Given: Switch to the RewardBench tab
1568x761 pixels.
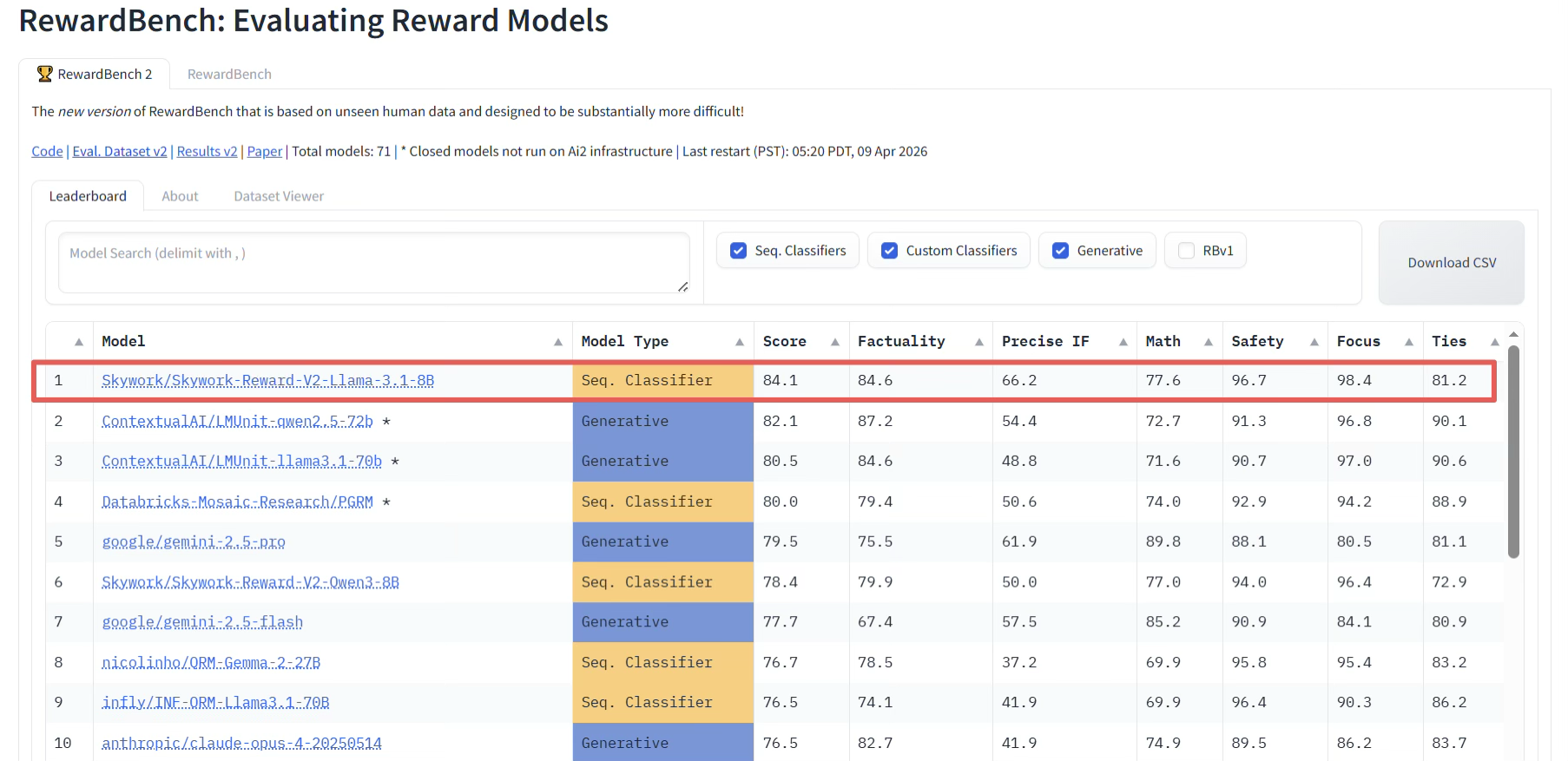Looking at the screenshot, I should tap(229, 75).
